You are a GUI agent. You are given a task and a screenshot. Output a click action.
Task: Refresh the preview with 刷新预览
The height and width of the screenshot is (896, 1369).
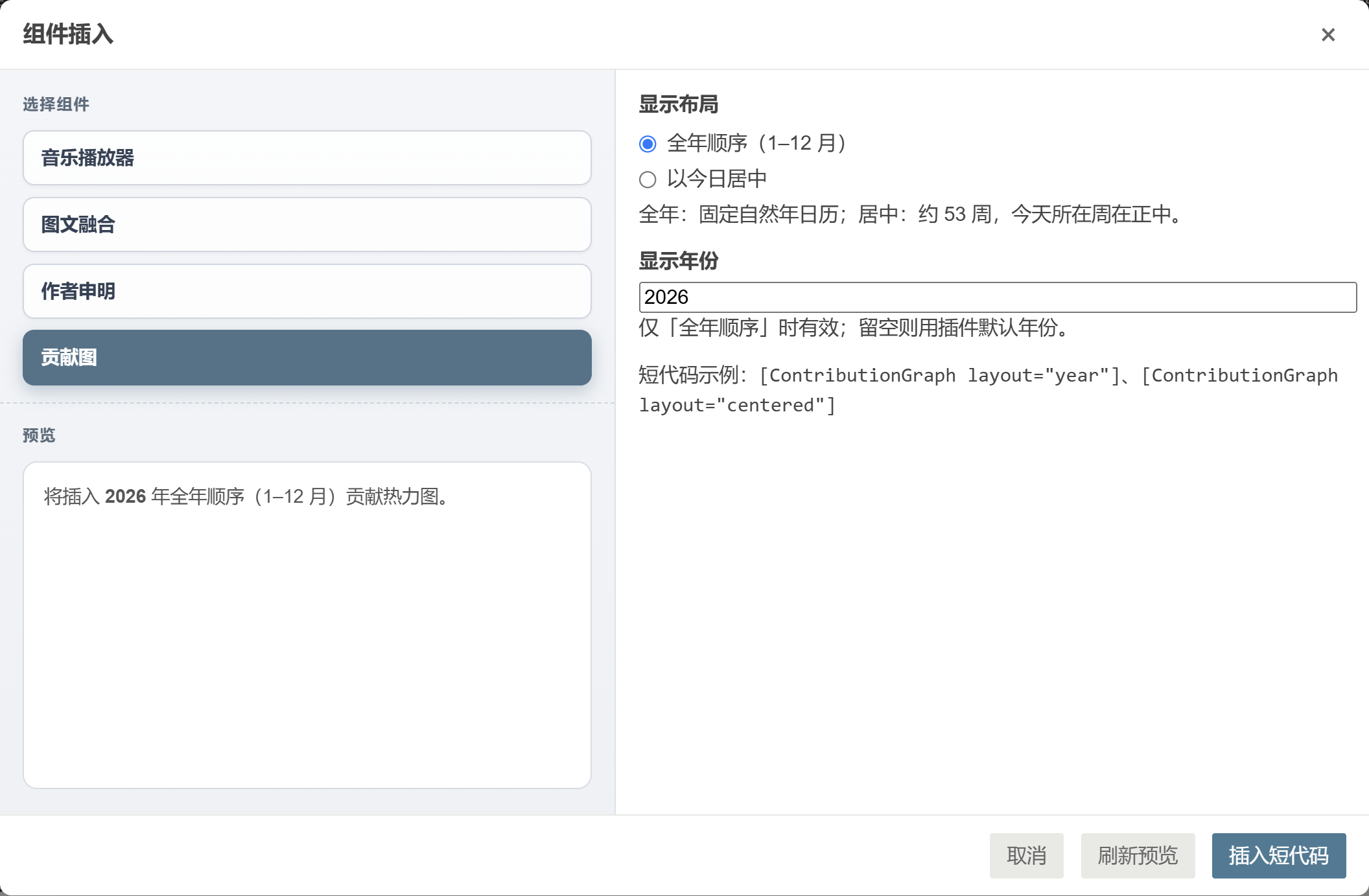click(1138, 856)
